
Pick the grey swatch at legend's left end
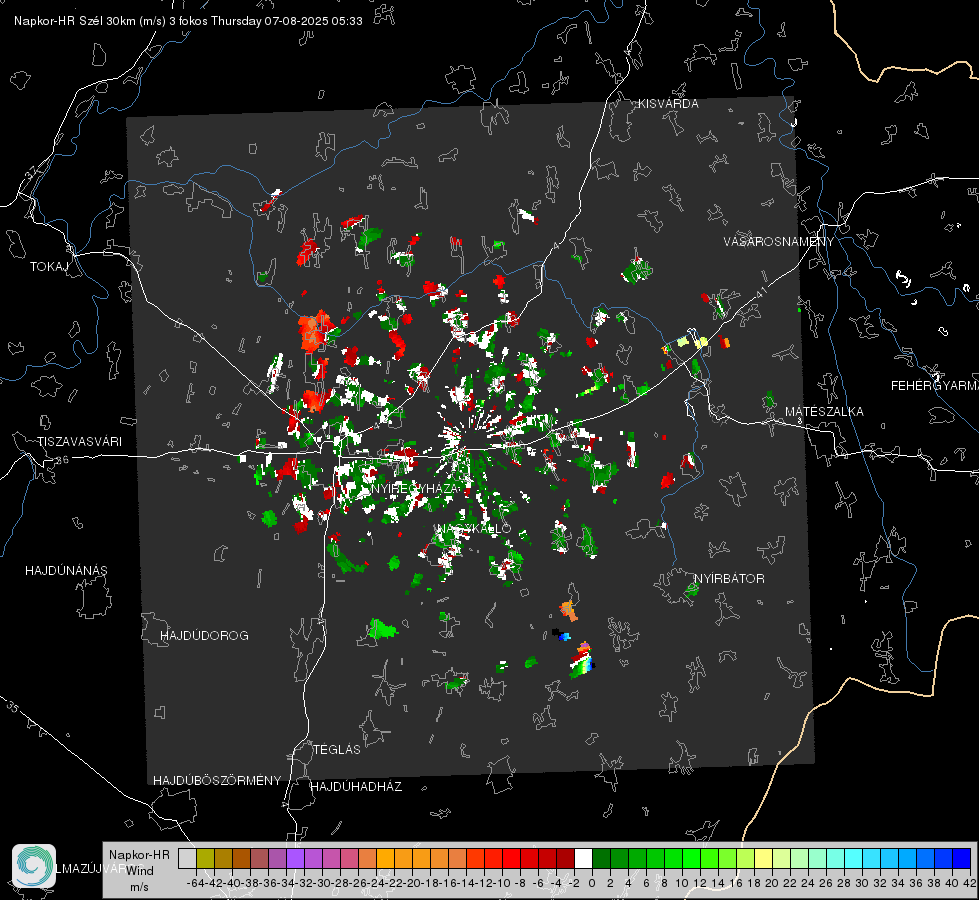coord(187,858)
